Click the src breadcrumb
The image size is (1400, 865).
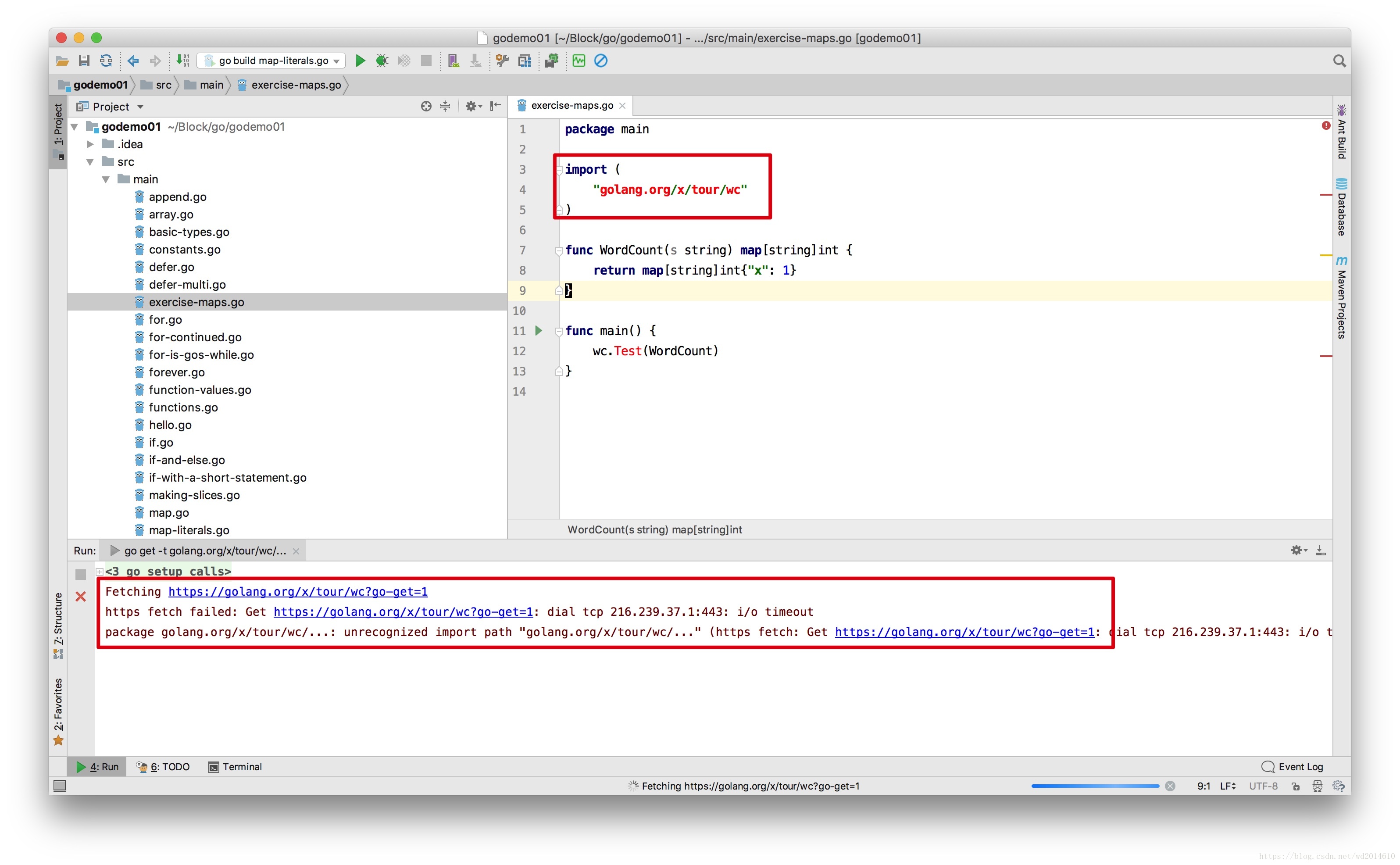pyautogui.click(x=157, y=85)
